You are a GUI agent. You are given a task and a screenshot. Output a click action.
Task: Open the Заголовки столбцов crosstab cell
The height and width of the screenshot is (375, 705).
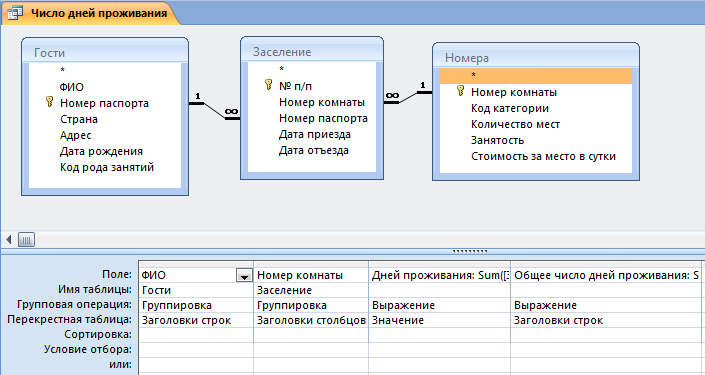tap(311, 320)
